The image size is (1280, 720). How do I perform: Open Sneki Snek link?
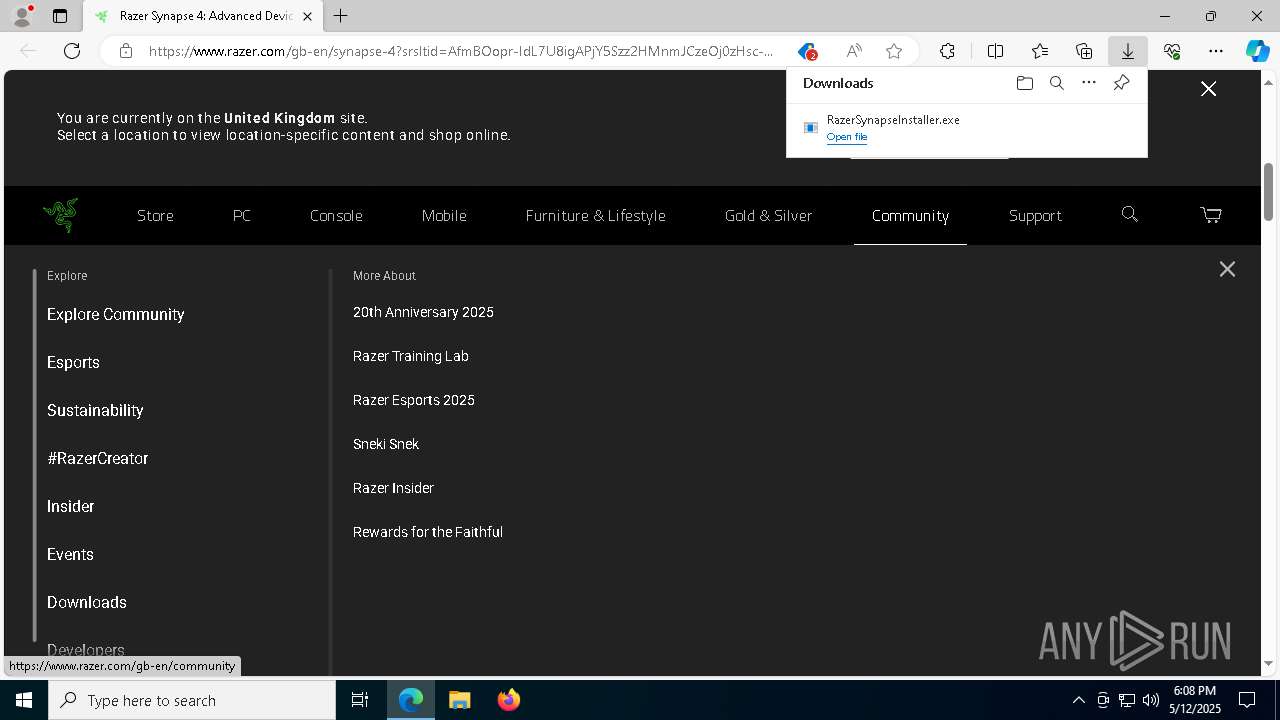pyautogui.click(x=386, y=444)
